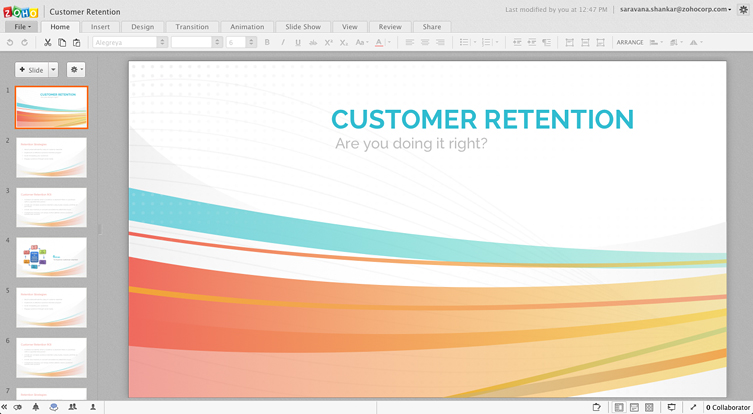753x414 pixels.
Task: Expand the dropdown arrow beside Slide button
Action: click(x=53, y=70)
